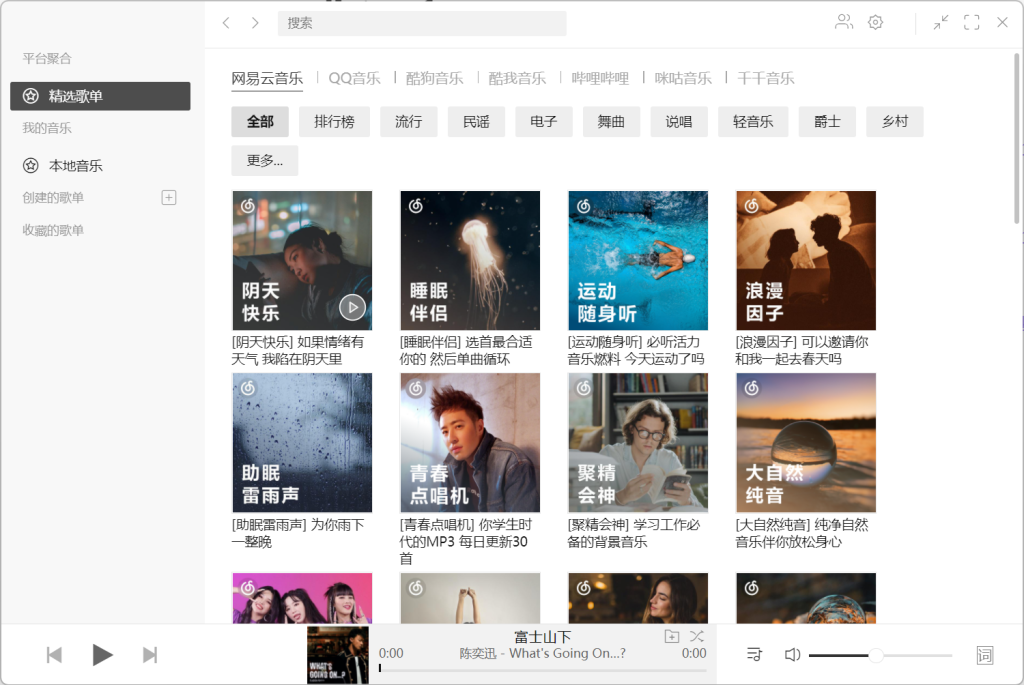Switch to the 哔哩哔哩 tab
Screen dimensions: 1024x685
click(600, 78)
